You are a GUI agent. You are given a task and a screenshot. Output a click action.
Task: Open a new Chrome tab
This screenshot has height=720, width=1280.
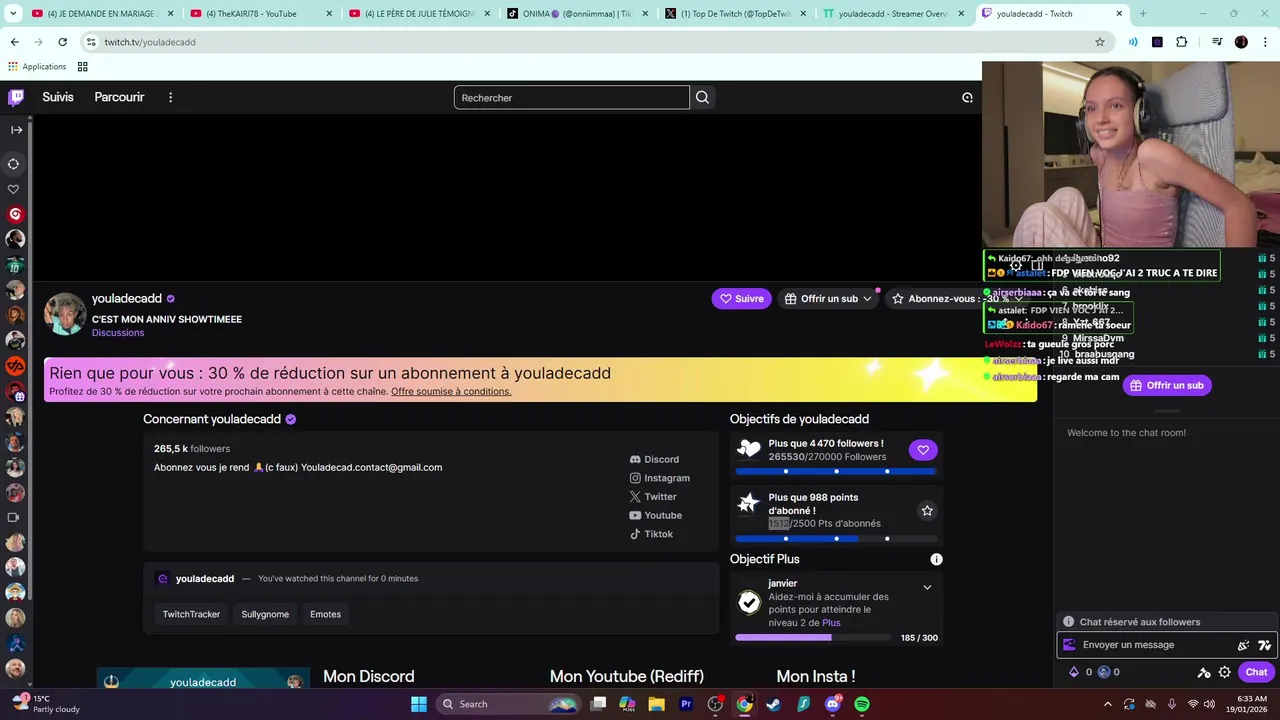point(1143,14)
